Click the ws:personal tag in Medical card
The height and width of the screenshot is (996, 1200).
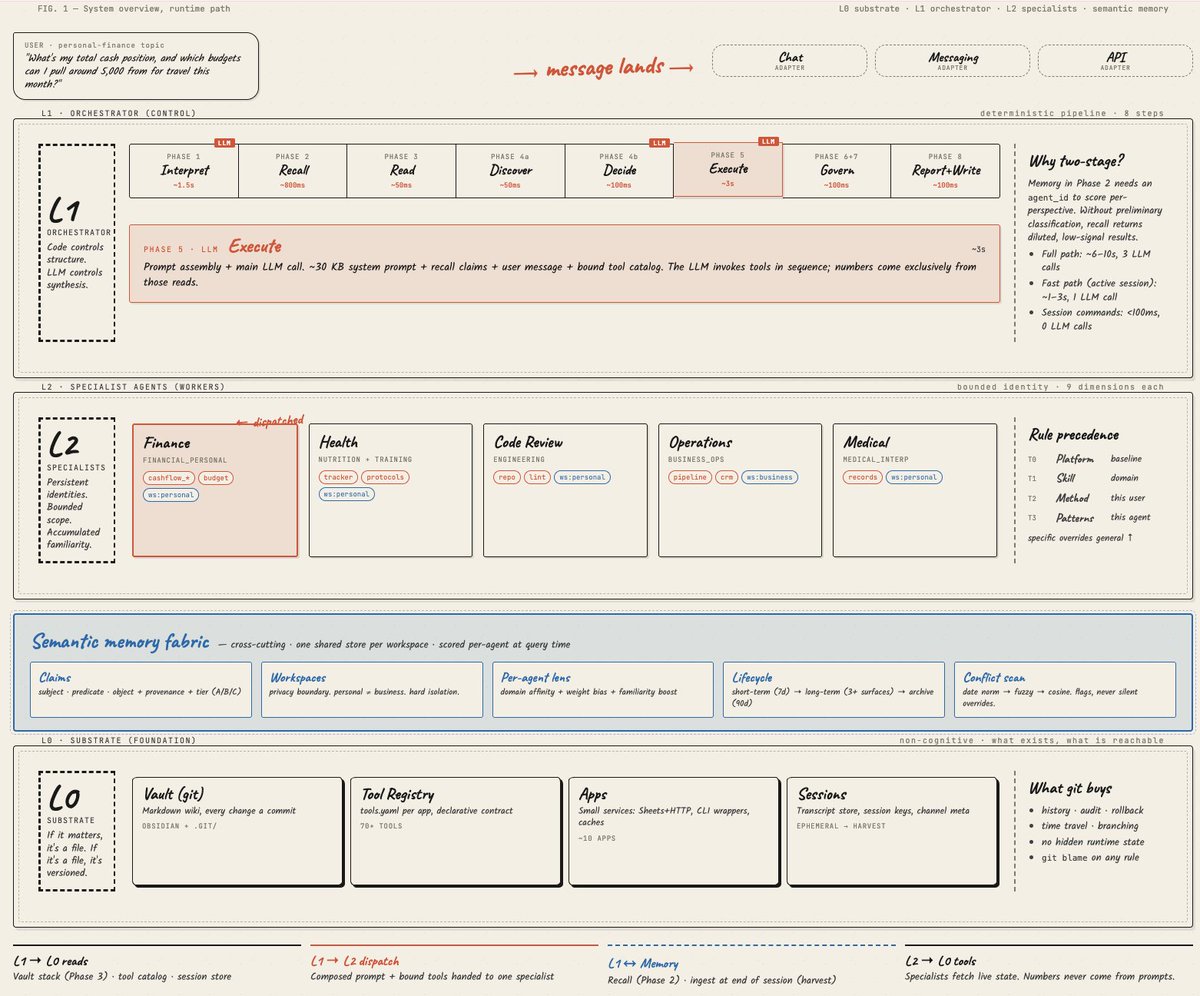pyautogui.click(x=913, y=477)
